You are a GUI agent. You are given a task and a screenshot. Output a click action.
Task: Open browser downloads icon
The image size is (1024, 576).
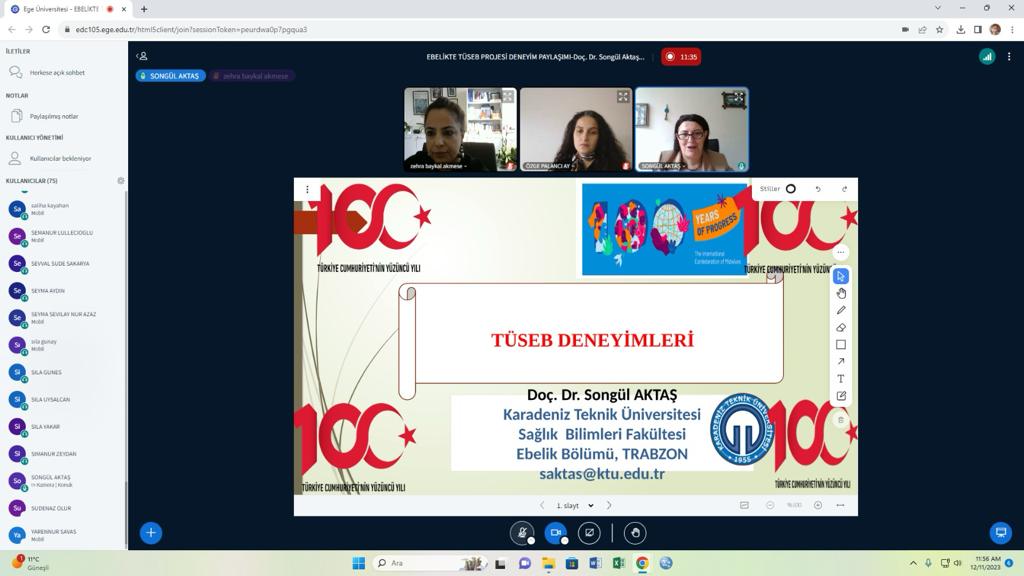tap(960, 29)
